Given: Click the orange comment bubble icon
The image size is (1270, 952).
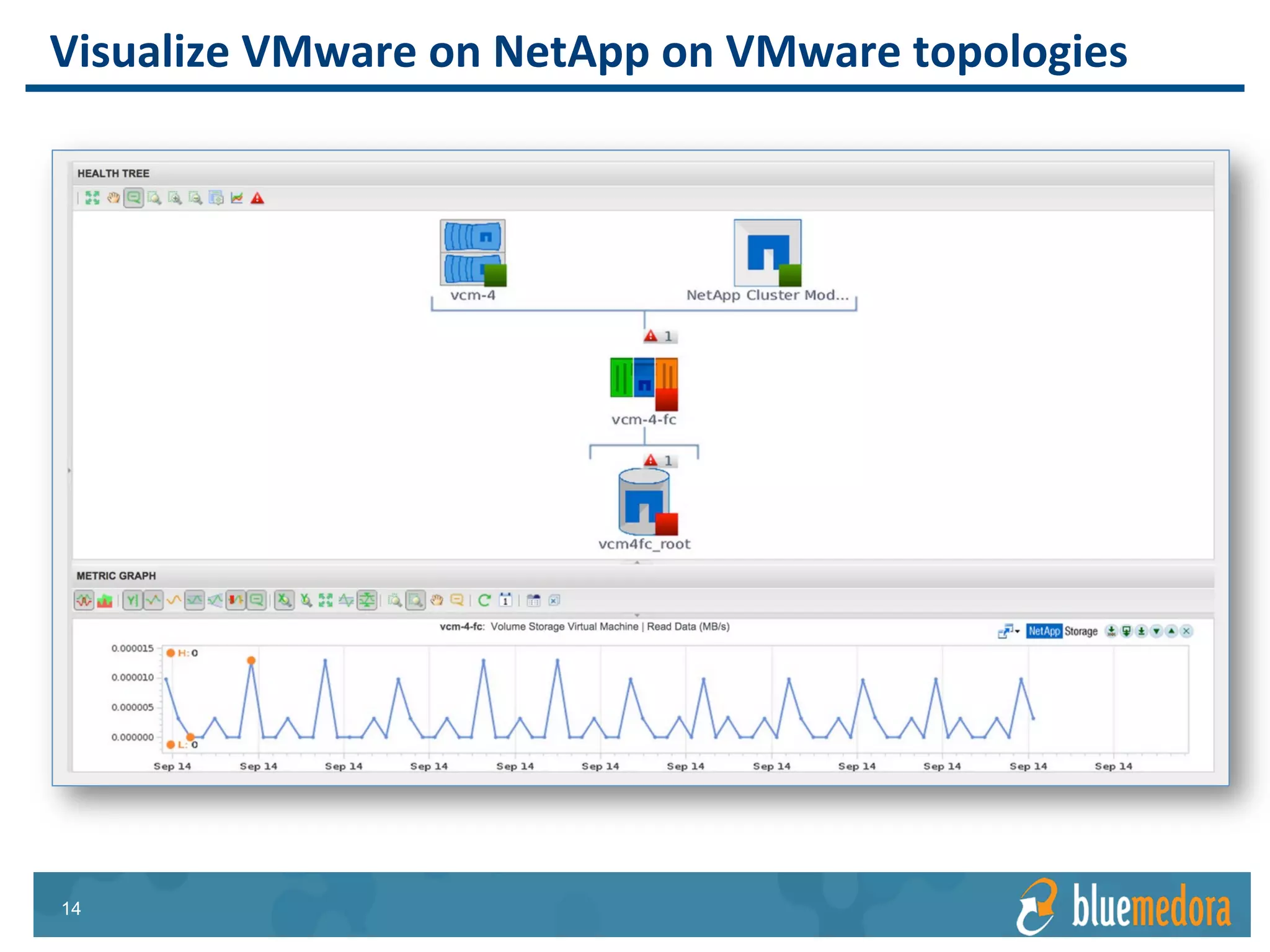Looking at the screenshot, I should pyautogui.click(x=457, y=600).
